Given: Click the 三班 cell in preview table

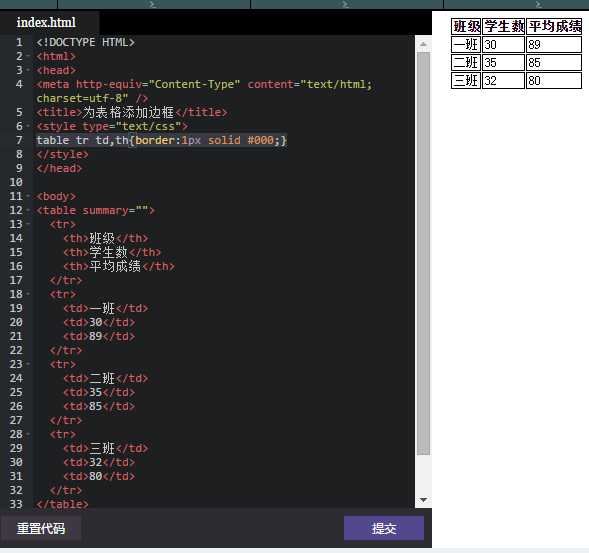Looking at the screenshot, I should [x=466, y=80].
